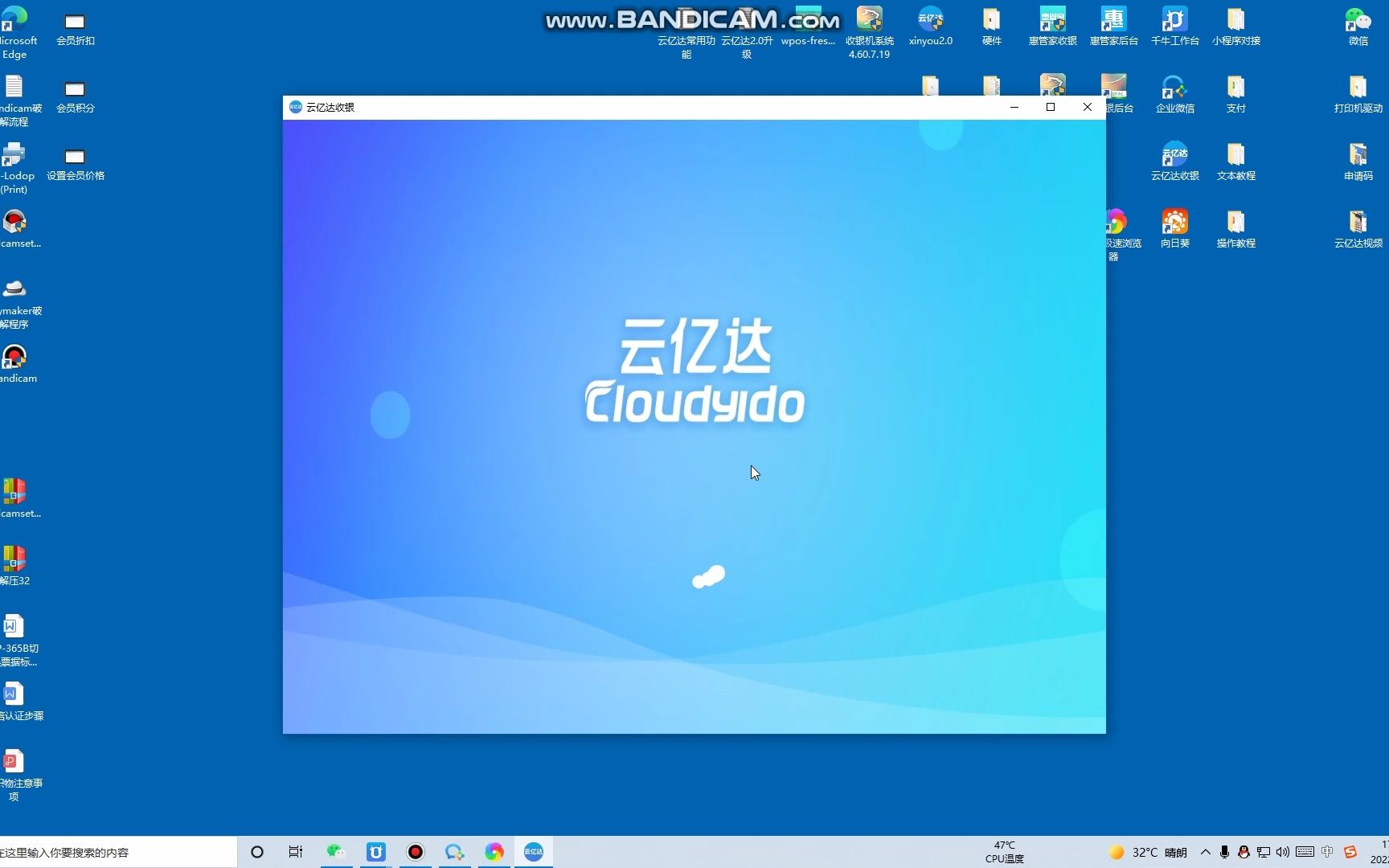Open the 会员折扣 desktop file
This screenshot has width=1389, height=868.
coord(75,28)
